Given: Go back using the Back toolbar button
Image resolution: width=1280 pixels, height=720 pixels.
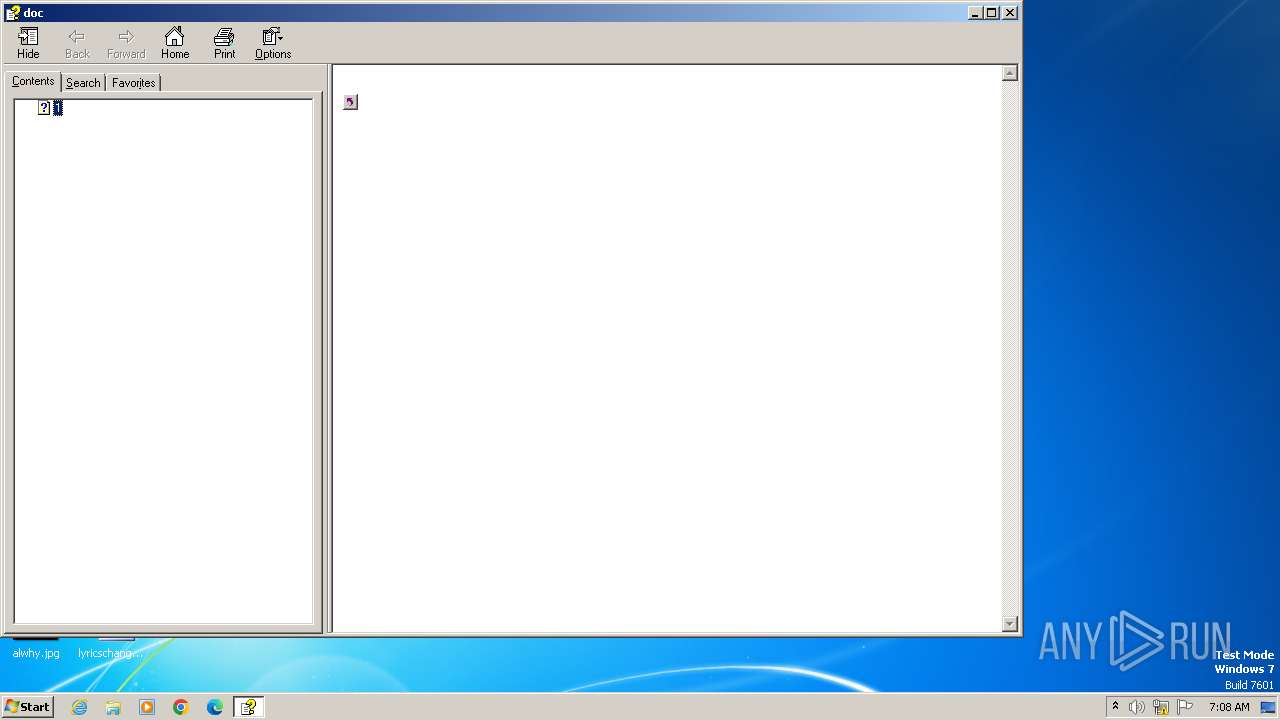Looking at the screenshot, I should click(77, 44).
